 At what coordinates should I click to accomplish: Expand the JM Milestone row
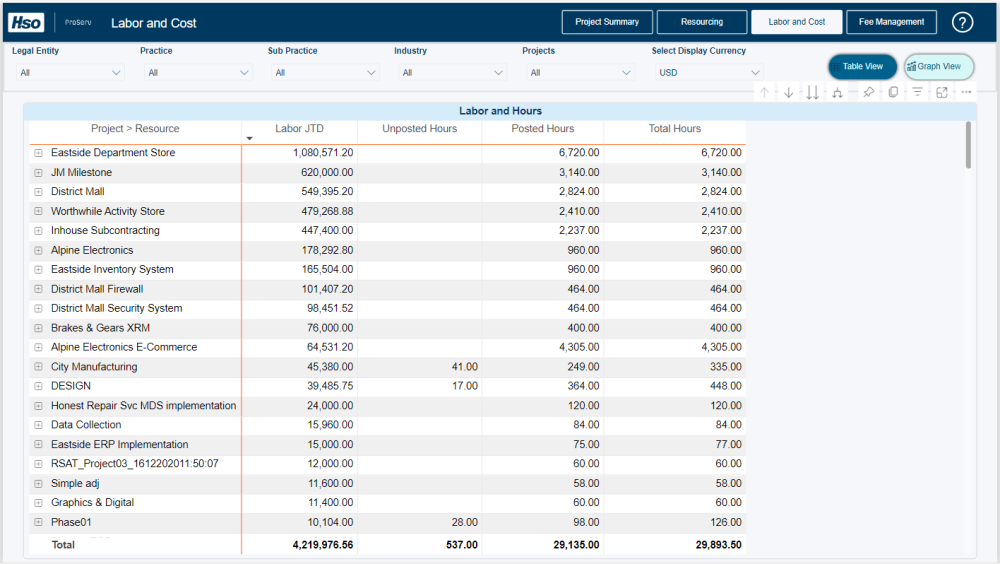[38, 173]
